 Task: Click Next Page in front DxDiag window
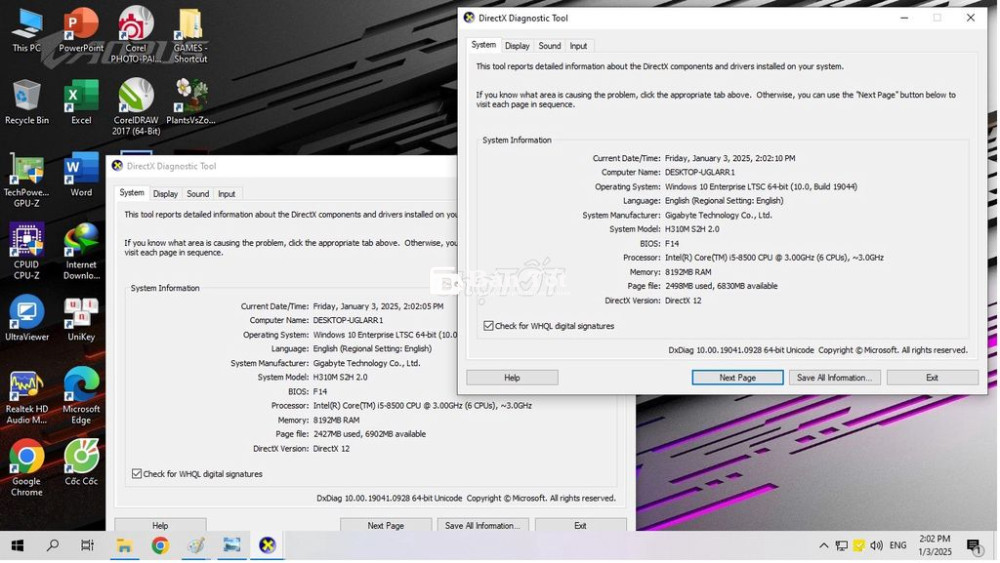737,378
